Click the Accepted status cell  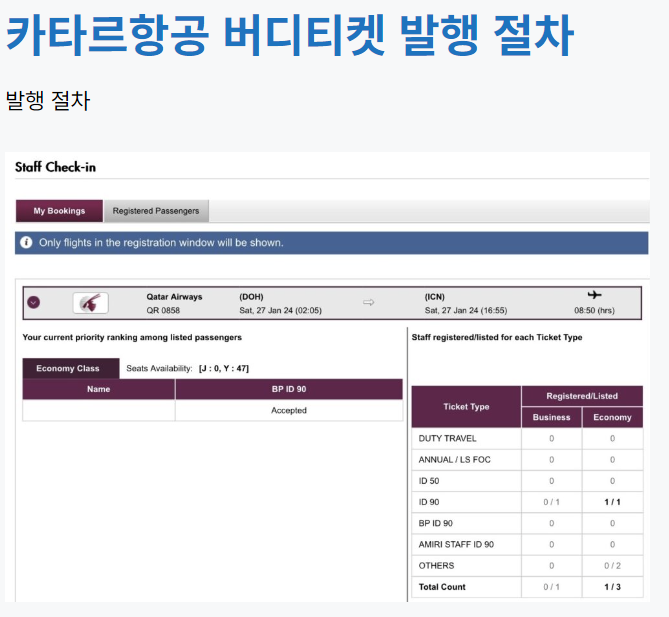[x=289, y=410]
